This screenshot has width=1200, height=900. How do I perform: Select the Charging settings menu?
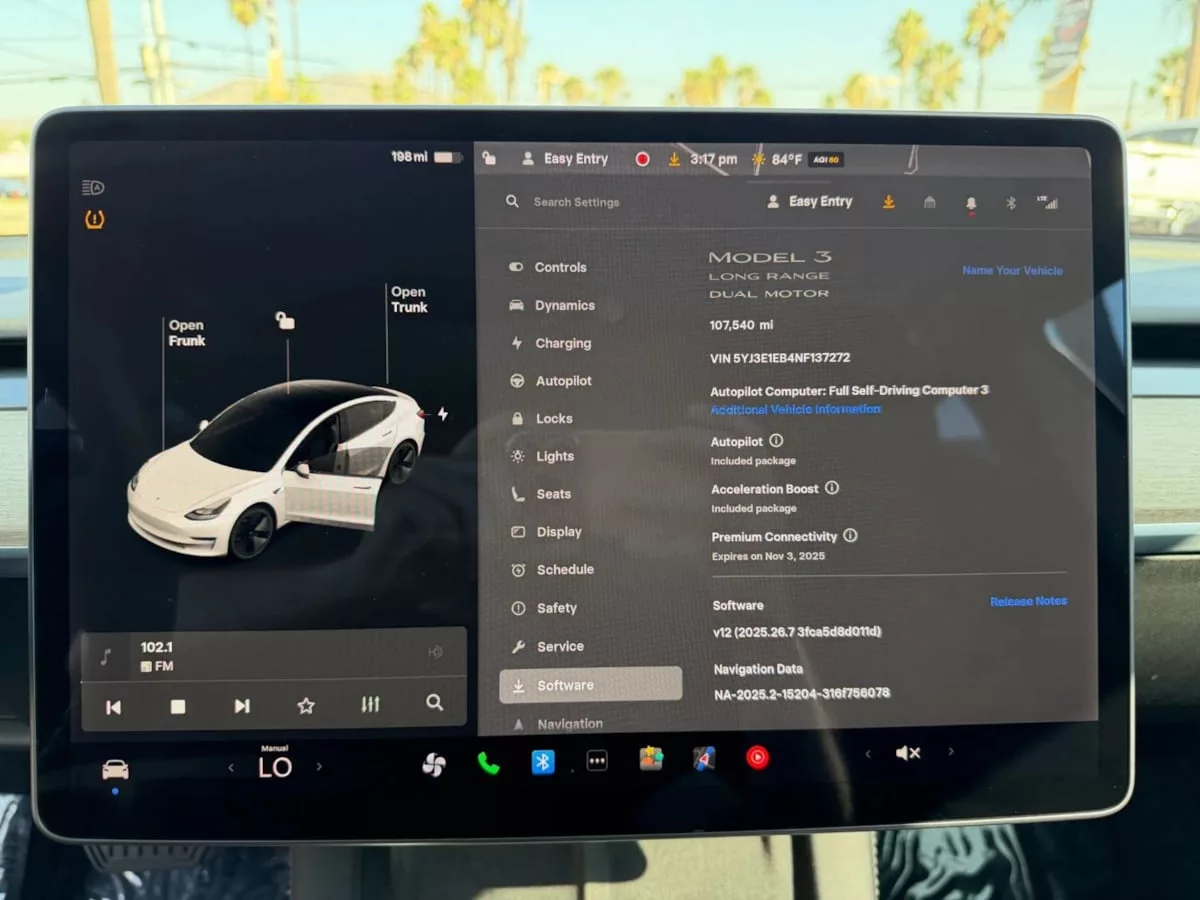point(562,343)
